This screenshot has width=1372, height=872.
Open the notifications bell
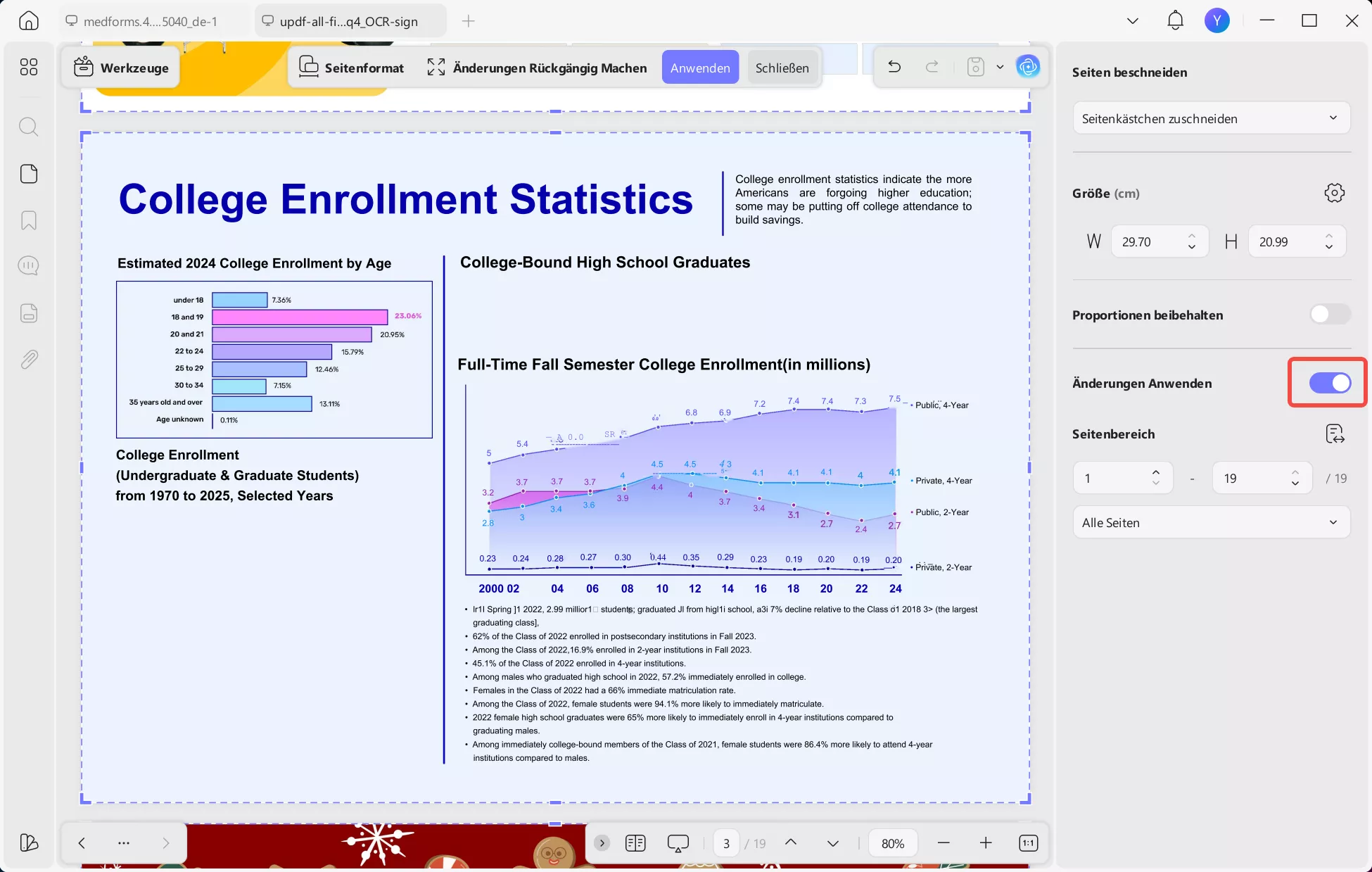[1175, 20]
